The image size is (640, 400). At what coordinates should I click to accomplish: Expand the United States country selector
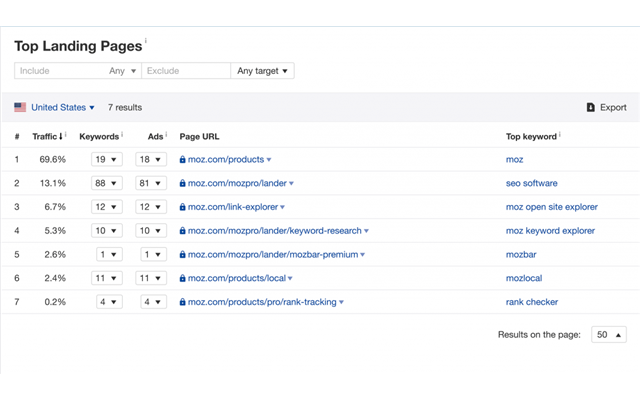tap(62, 107)
